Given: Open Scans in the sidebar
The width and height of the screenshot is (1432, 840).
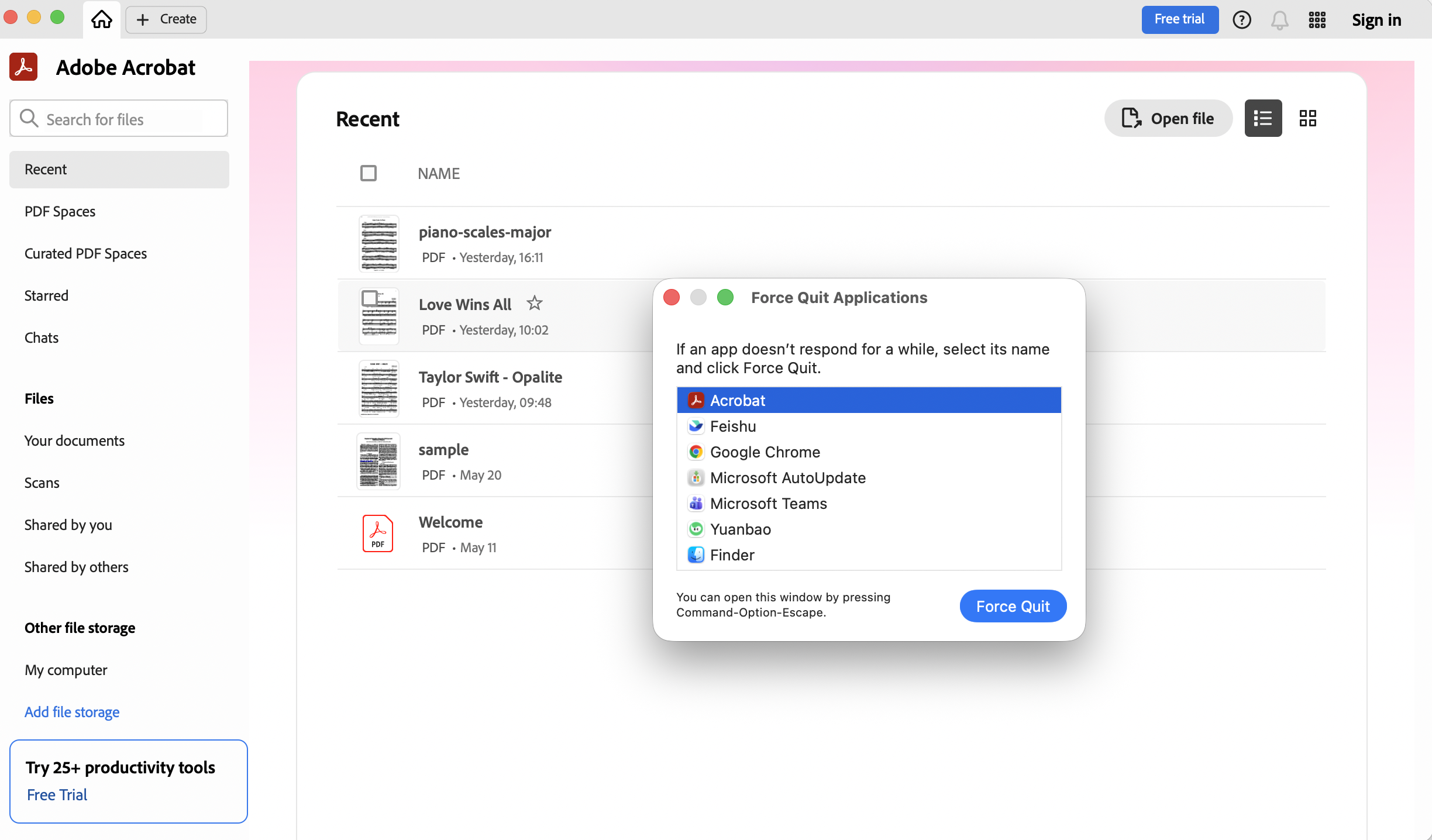Looking at the screenshot, I should coord(42,483).
